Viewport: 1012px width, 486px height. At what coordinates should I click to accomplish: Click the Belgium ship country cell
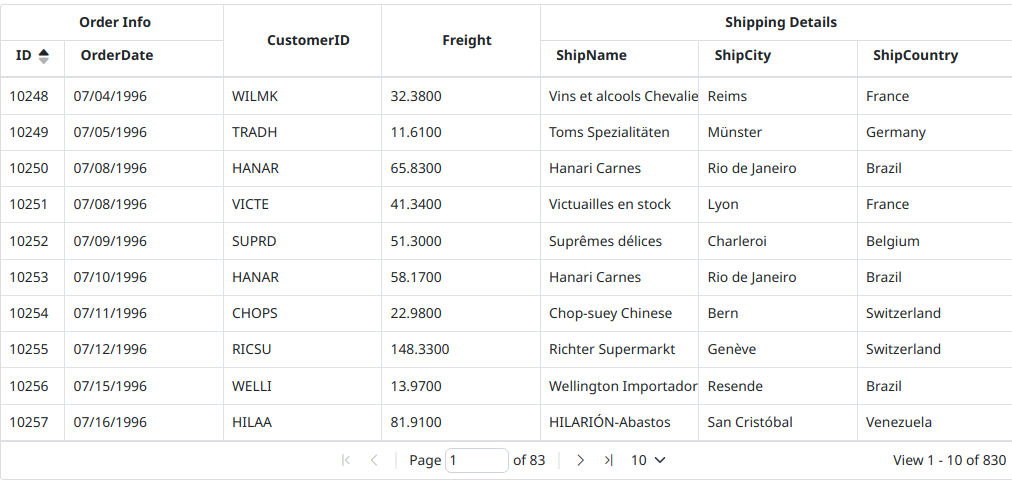tap(893, 241)
